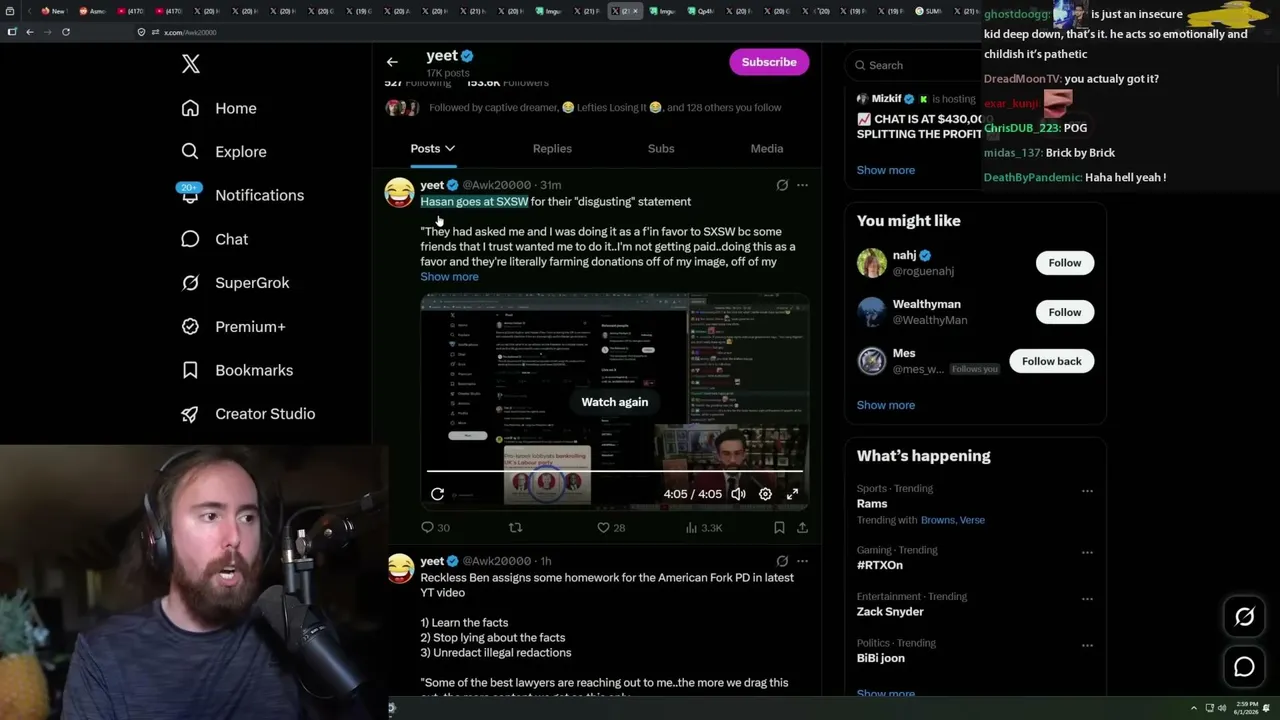Click Watch again on the video

(x=615, y=402)
